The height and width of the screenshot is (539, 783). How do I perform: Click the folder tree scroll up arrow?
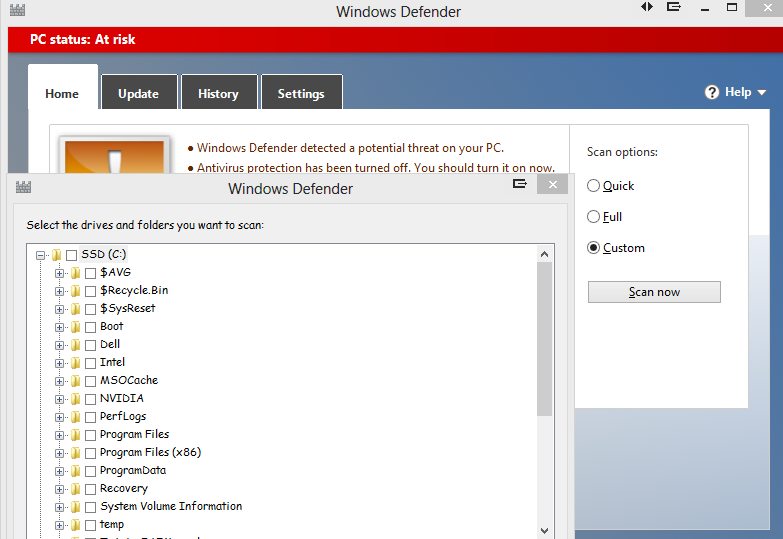544,254
